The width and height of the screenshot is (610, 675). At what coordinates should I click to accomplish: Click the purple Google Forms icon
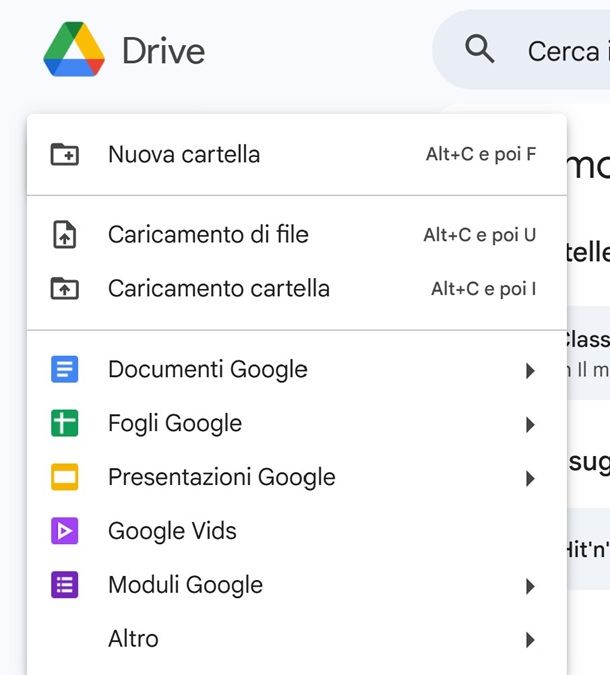[x=64, y=585]
